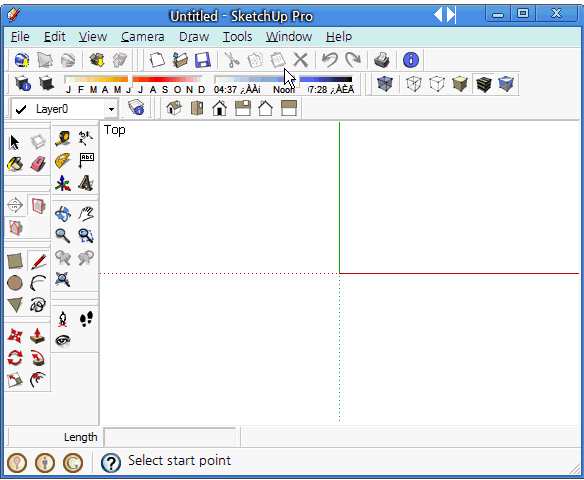Pick the Offset tool

[x=38, y=380]
